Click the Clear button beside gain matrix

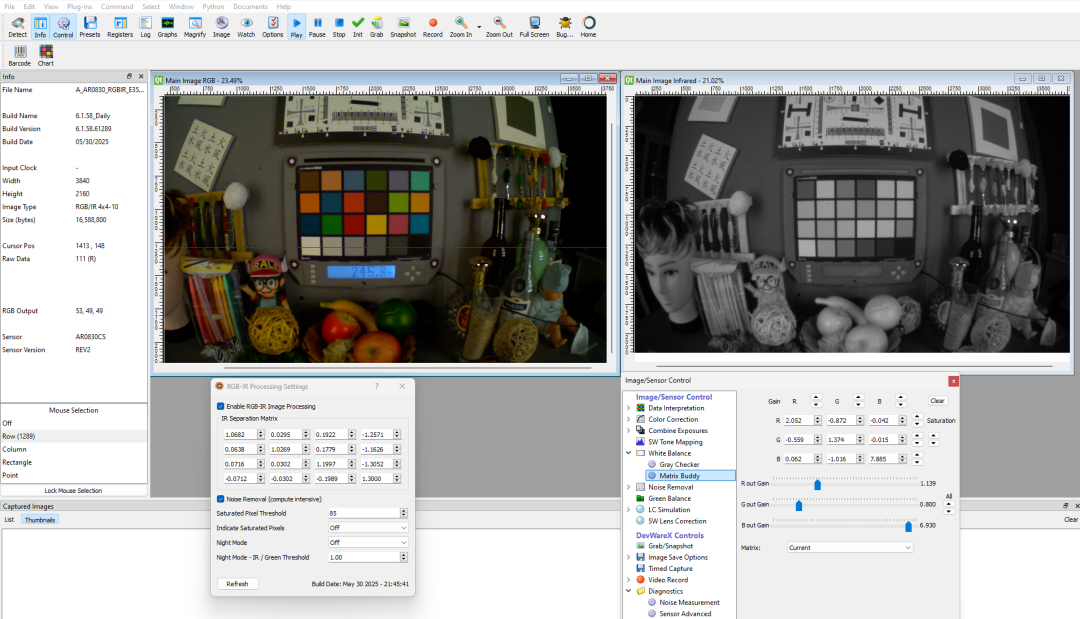937,401
